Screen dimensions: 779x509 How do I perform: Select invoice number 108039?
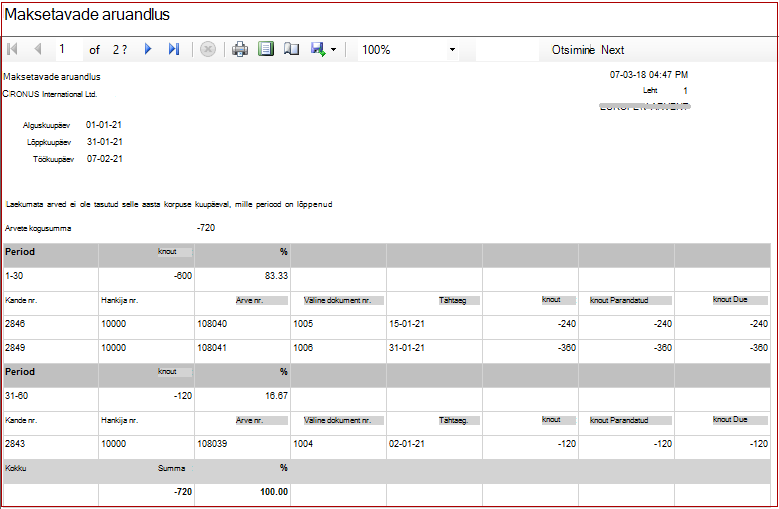click(212, 444)
